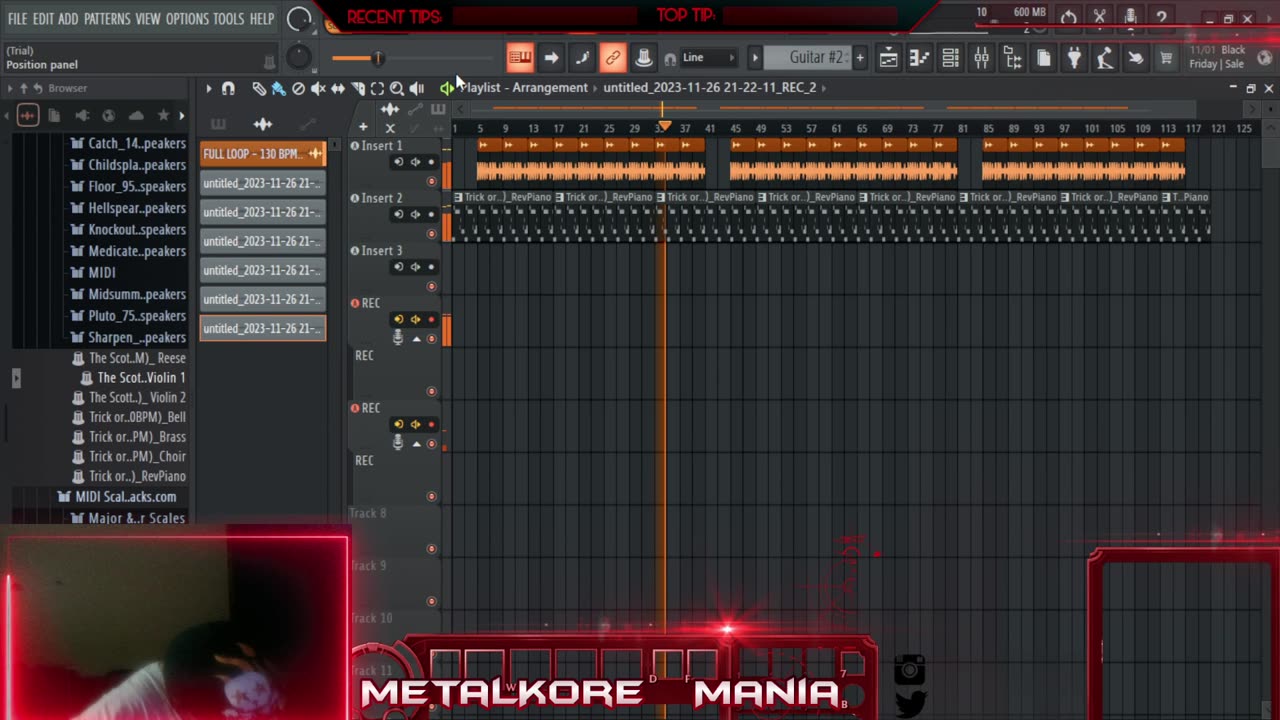1280x720 pixels.
Task: Open the plugin picker plug icon
Action: click(x=1074, y=58)
